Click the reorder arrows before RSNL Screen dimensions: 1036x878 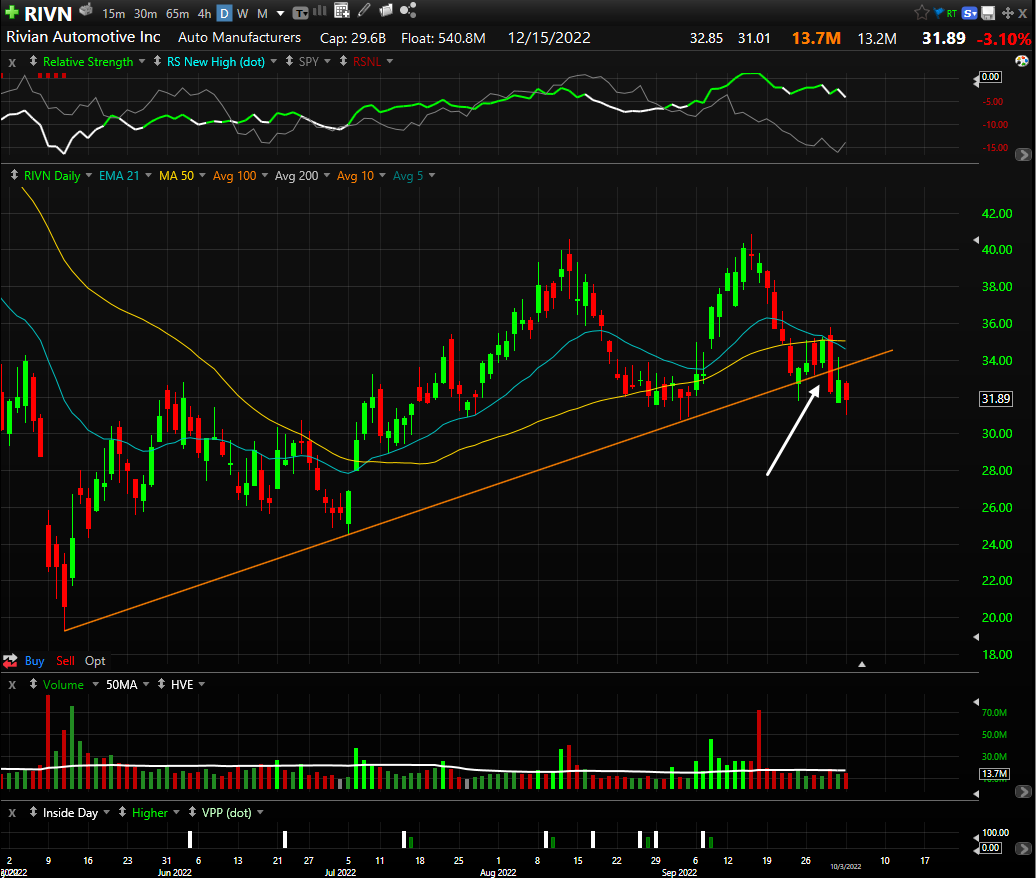pos(344,61)
